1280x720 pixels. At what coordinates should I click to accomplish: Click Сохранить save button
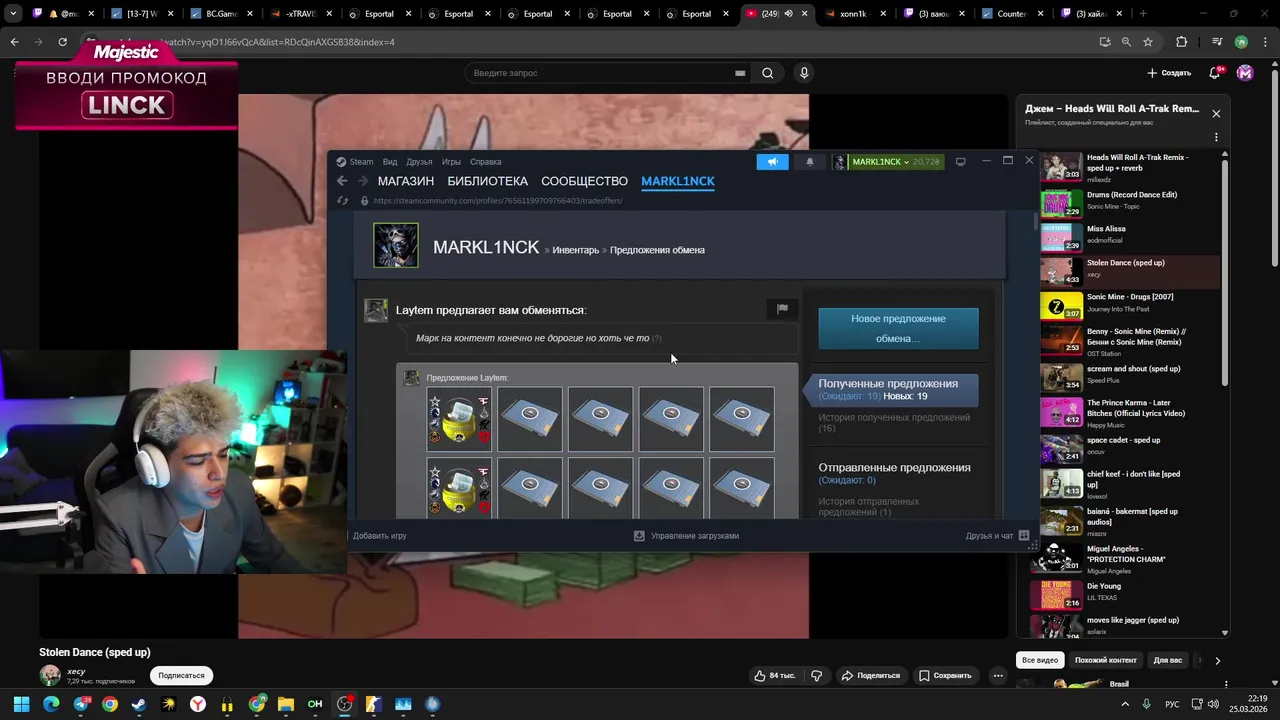pyautogui.click(x=945, y=675)
